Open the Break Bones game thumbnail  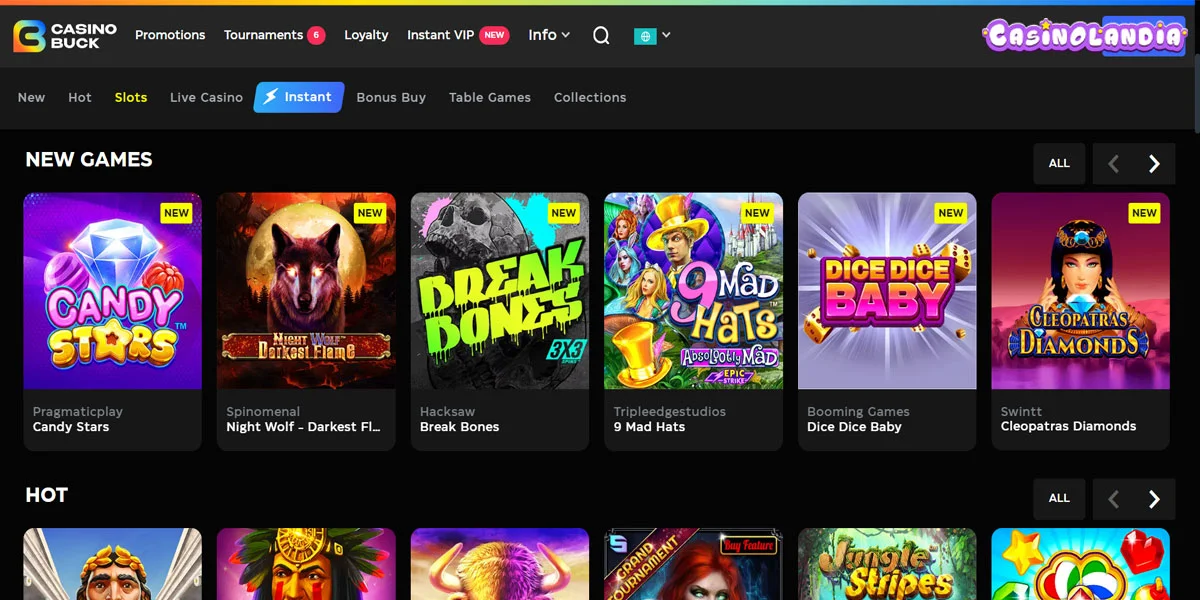500,291
